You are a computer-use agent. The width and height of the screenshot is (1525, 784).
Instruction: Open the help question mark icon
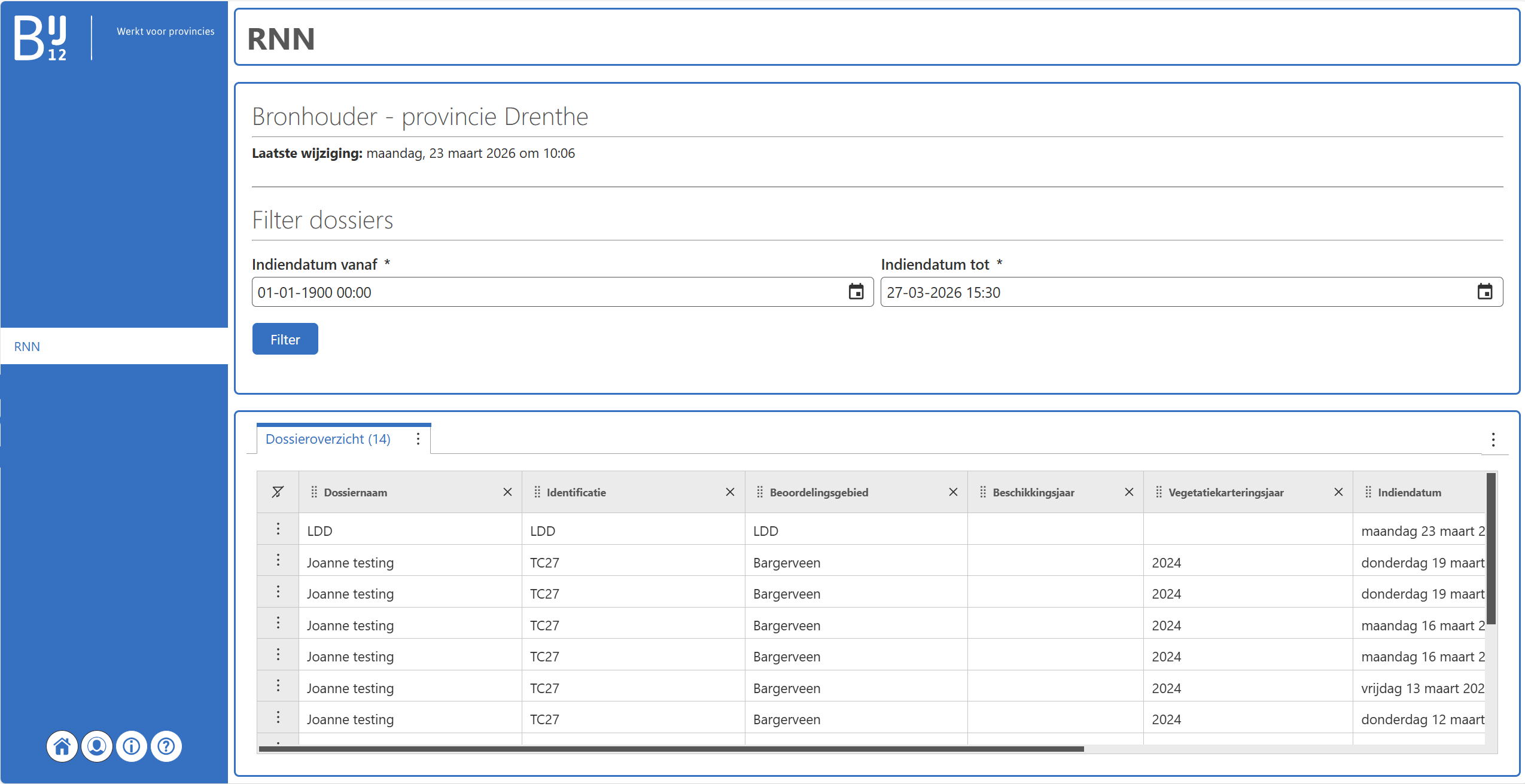pos(166,746)
